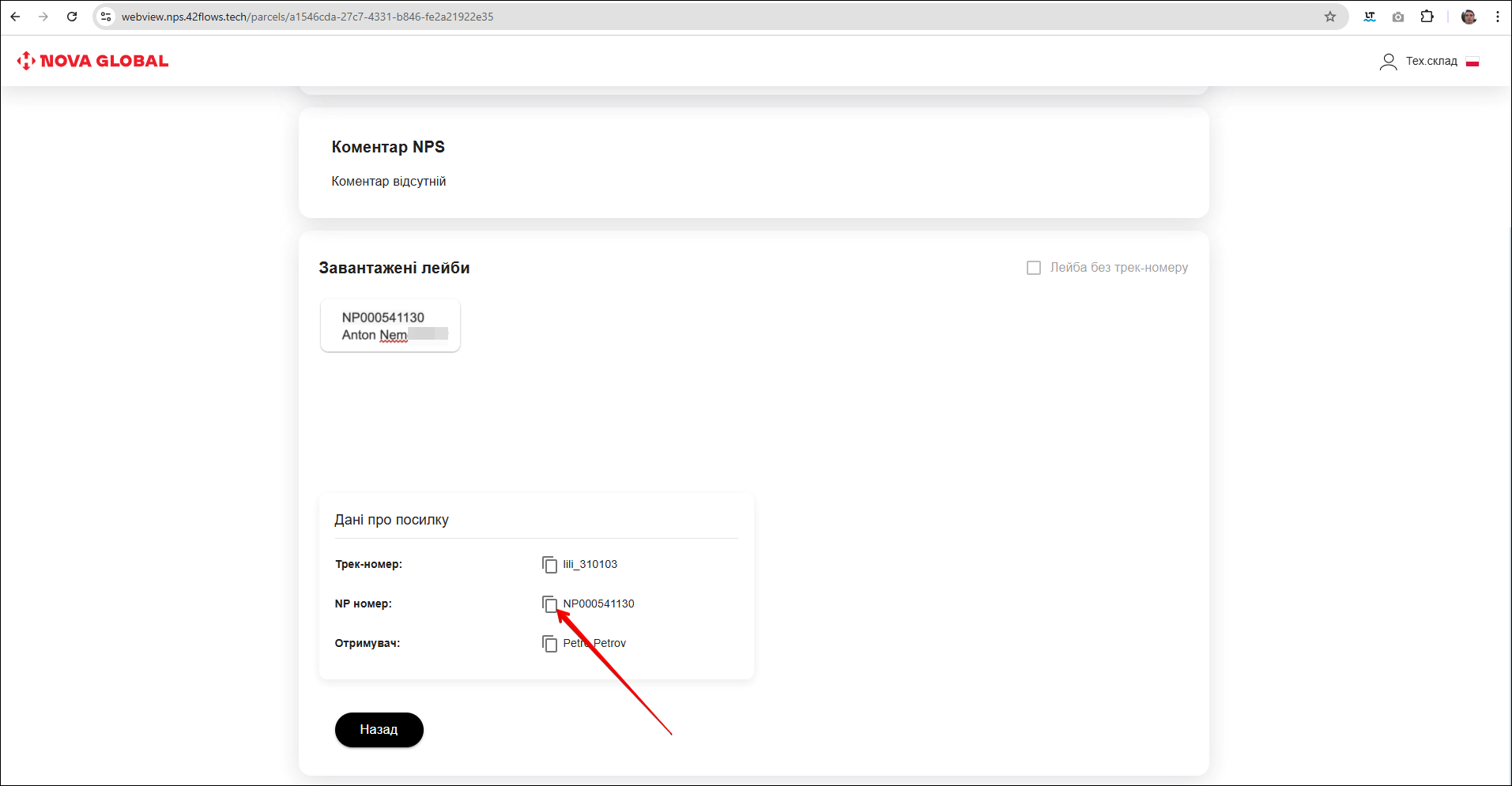Screen dimensions: 1512x786
Task: Open the Chrome three-dot menu
Action: click(1497, 17)
